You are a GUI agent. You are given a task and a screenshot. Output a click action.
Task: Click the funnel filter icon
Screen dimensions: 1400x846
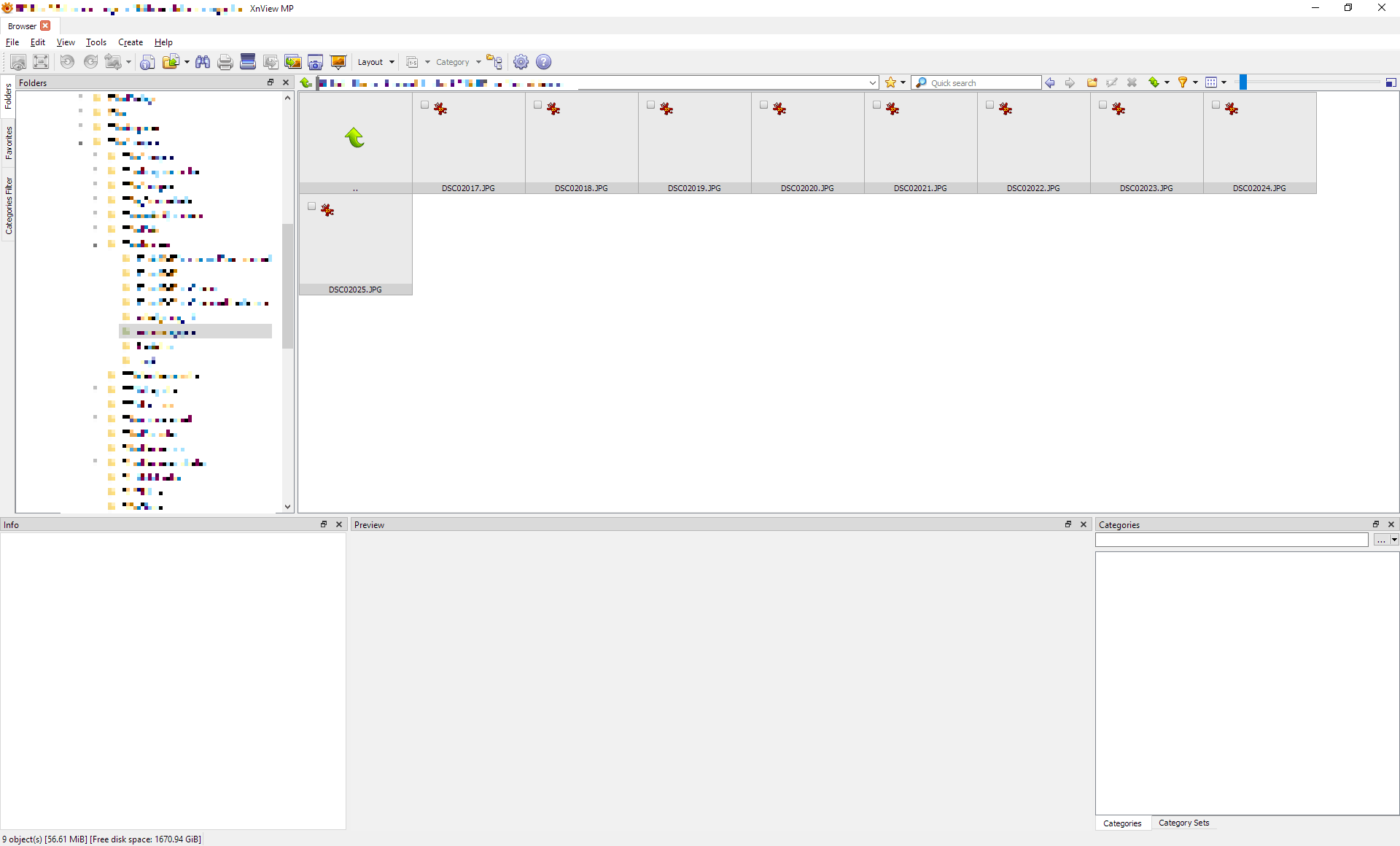point(1183,82)
